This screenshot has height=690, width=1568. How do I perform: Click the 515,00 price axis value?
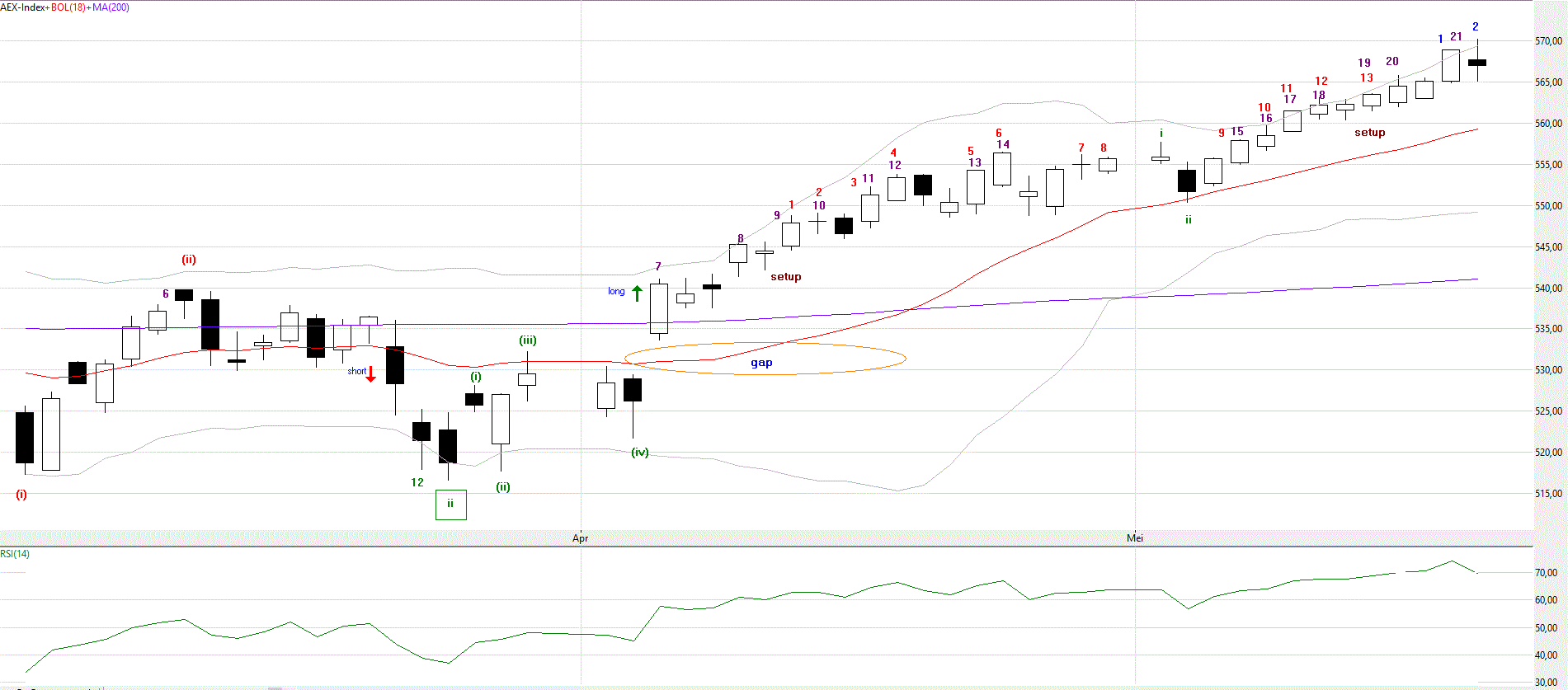1548,494
